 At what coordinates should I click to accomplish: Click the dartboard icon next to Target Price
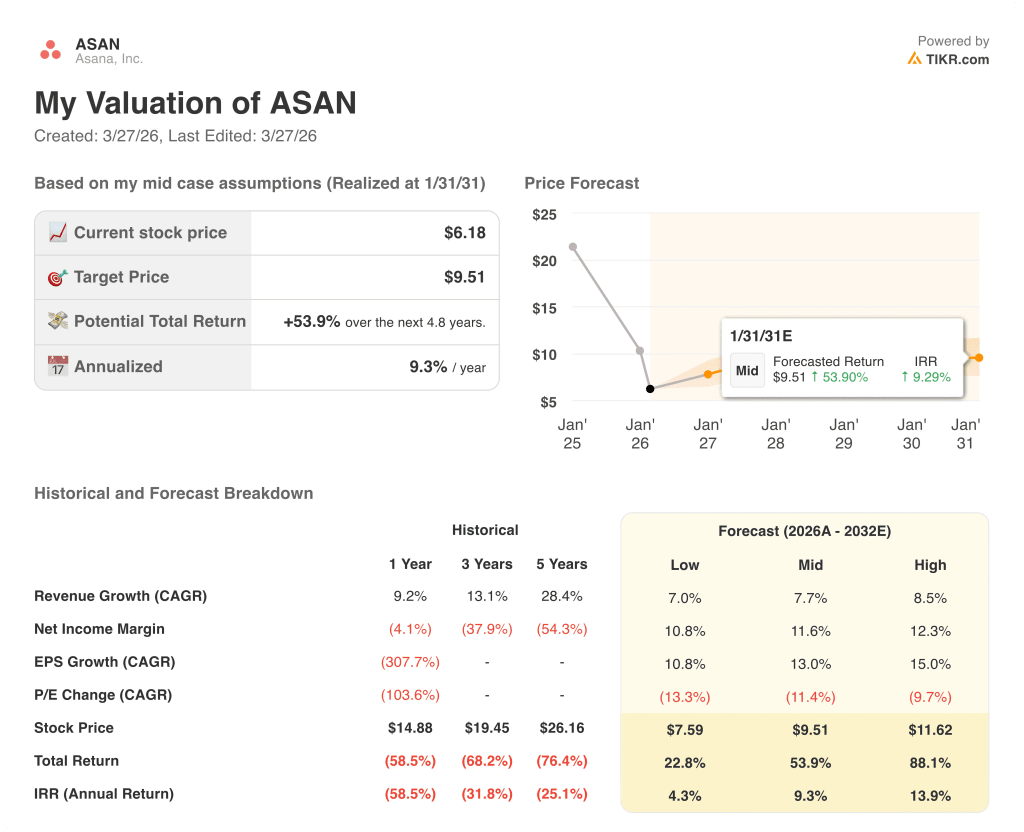57,277
